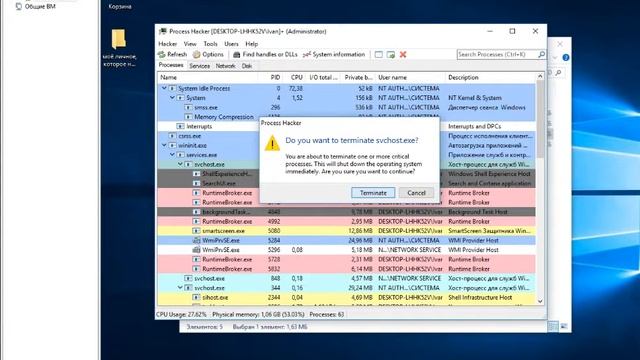640x360 pixels.
Task: Select WmiPrvSE.exe PID 5284
Action: pos(347,240)
